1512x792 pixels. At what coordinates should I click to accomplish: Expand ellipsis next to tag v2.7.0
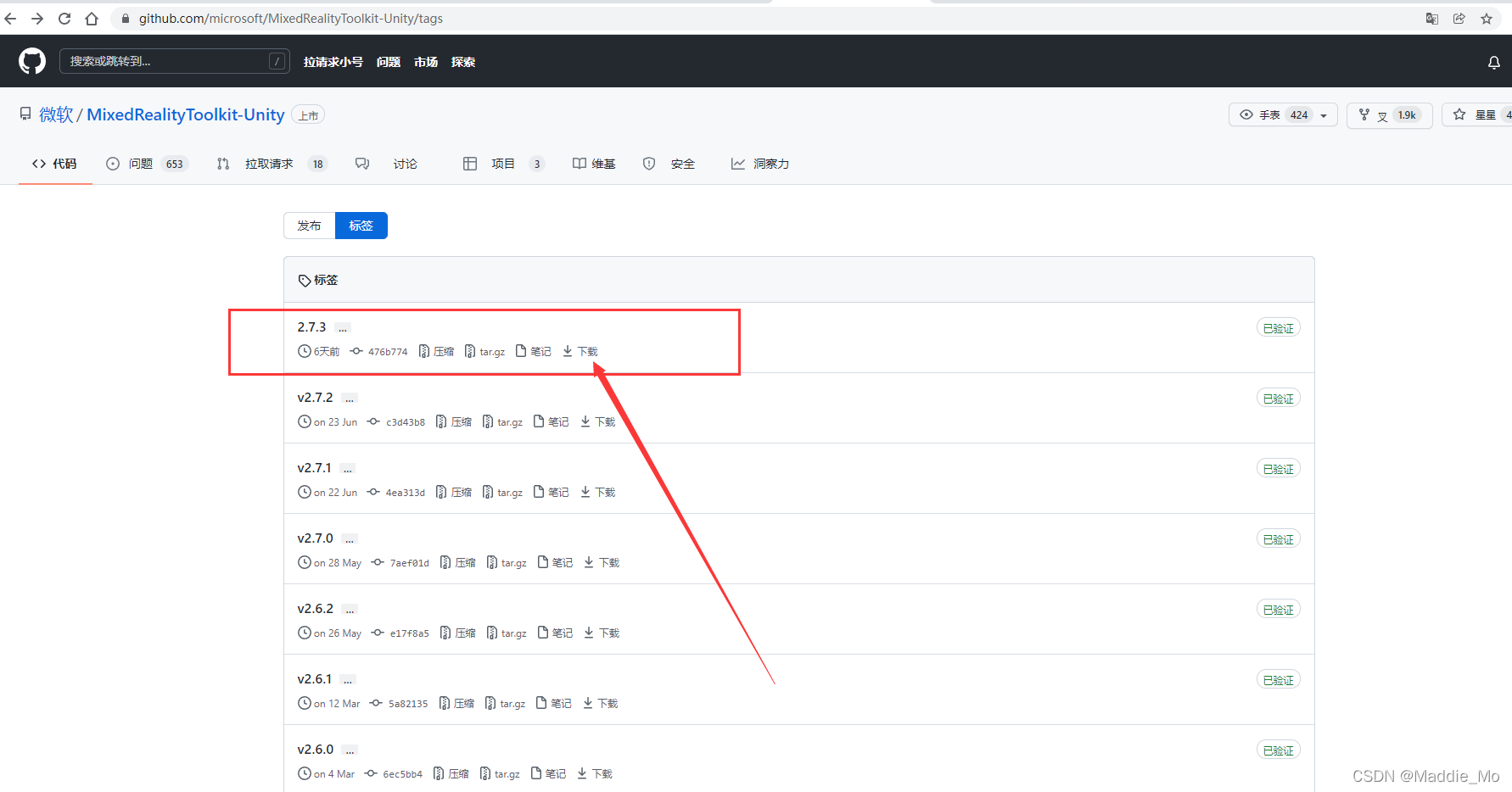[x=350, y=539]
